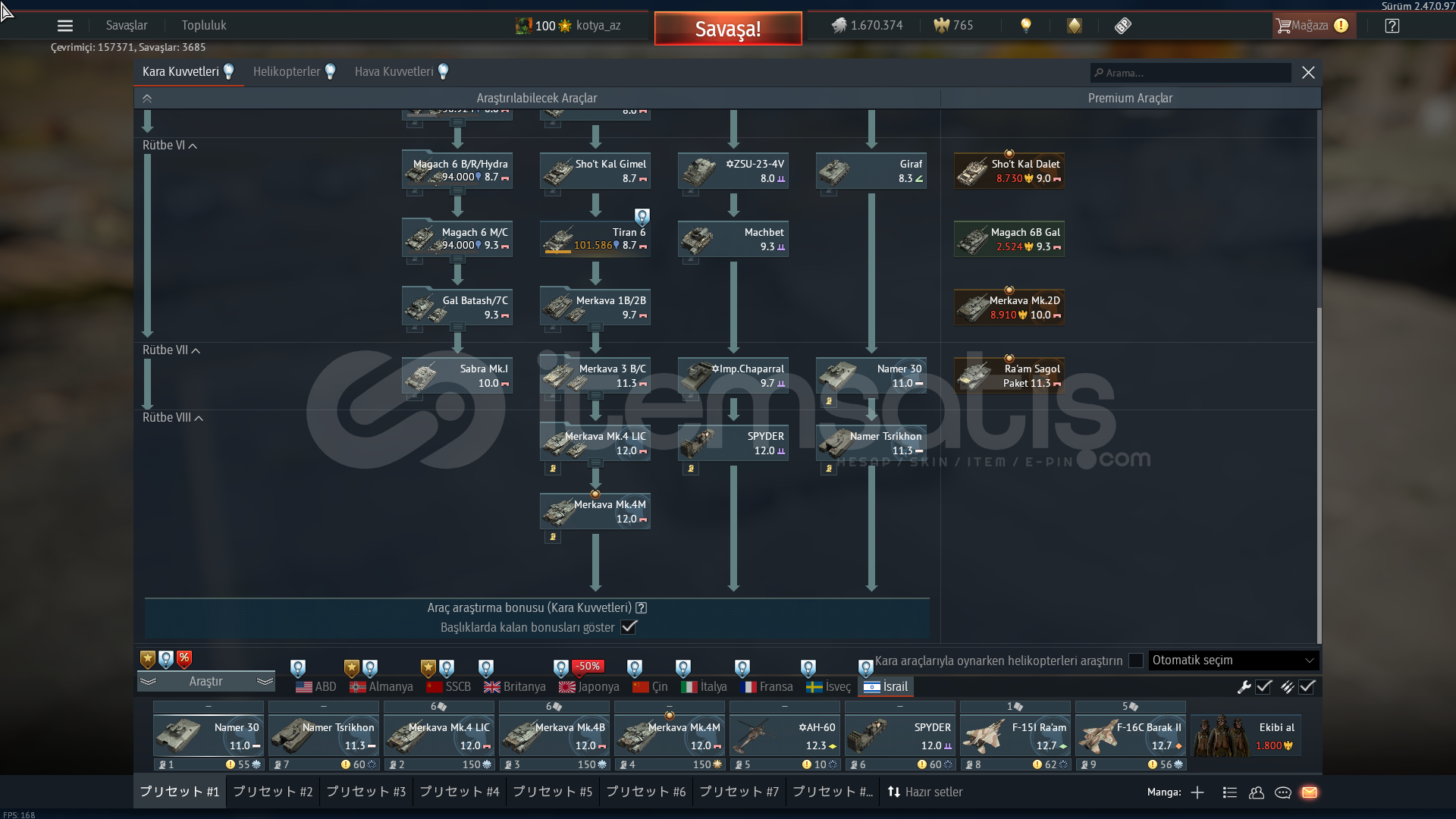Toggle Başlıklarda kalan bonusları göster checkbox
This screenshot has height=819, width=1456.
click(x=629, y=627)
